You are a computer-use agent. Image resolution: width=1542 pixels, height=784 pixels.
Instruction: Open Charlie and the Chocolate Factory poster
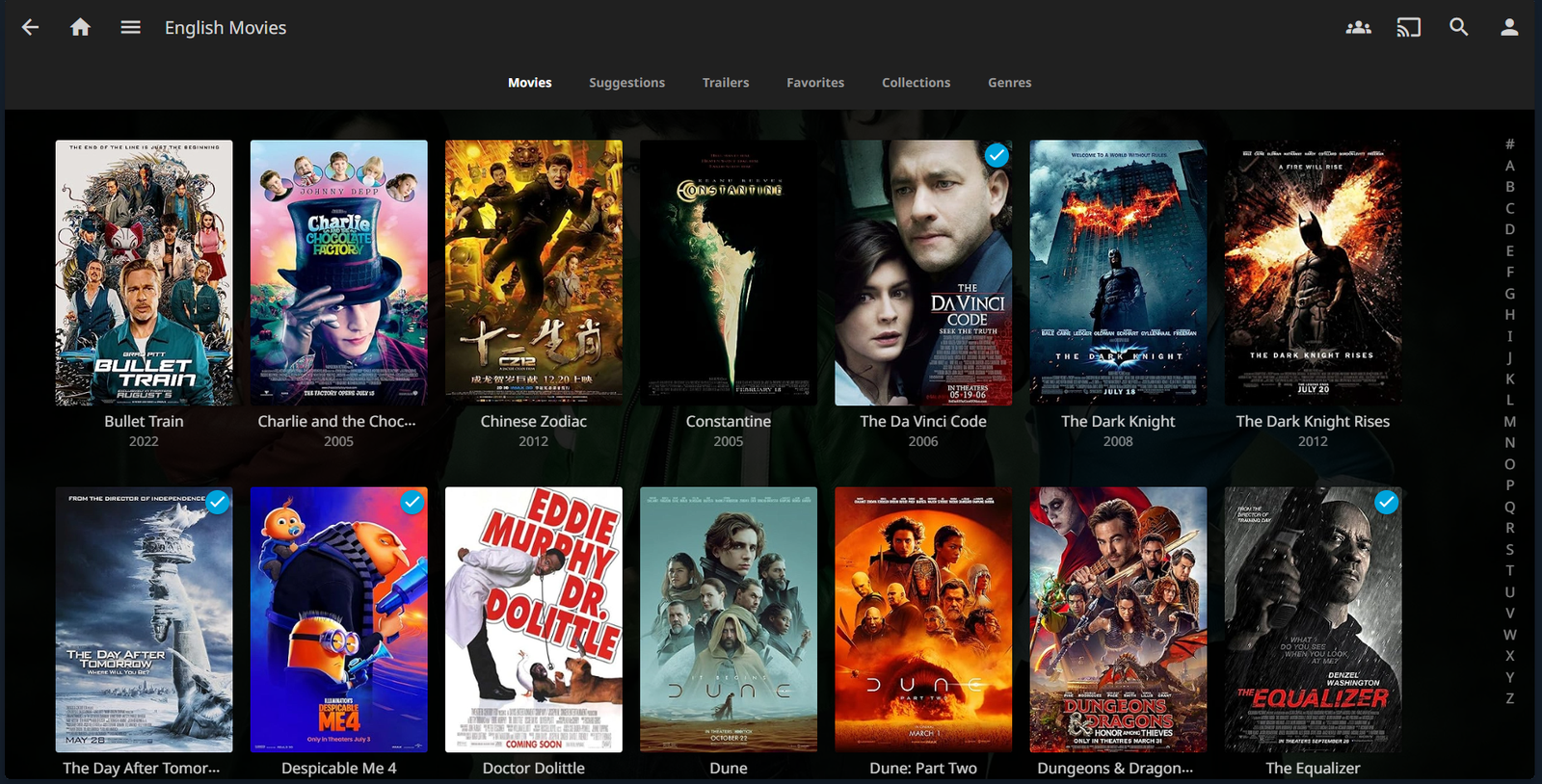pyautogui.click(x=339, y=273)
